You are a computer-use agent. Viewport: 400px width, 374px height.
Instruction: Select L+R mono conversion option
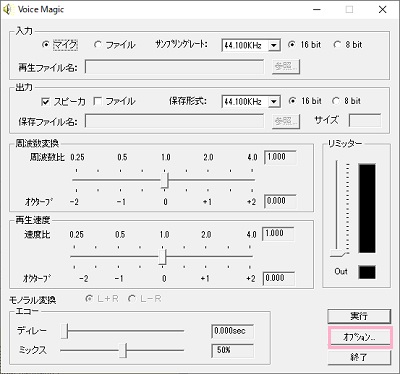click(x=89, y=299)
